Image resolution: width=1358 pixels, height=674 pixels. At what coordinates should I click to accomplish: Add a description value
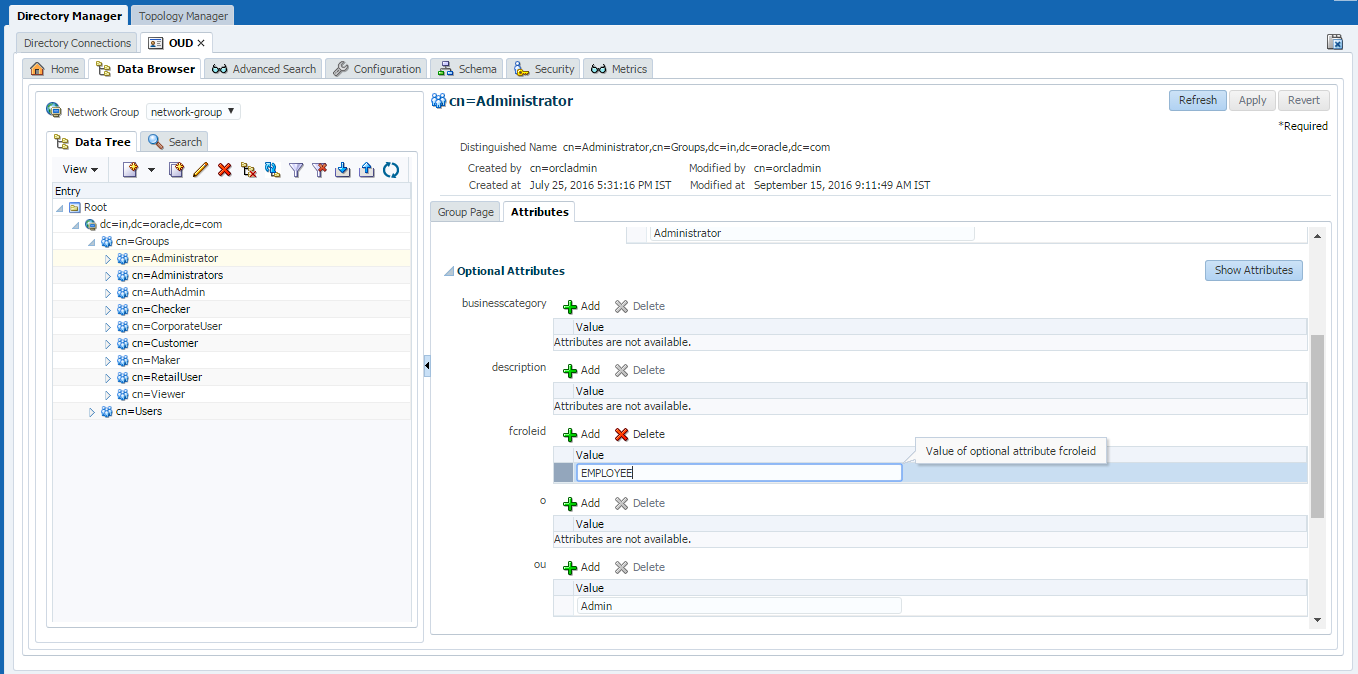point(582,370)
